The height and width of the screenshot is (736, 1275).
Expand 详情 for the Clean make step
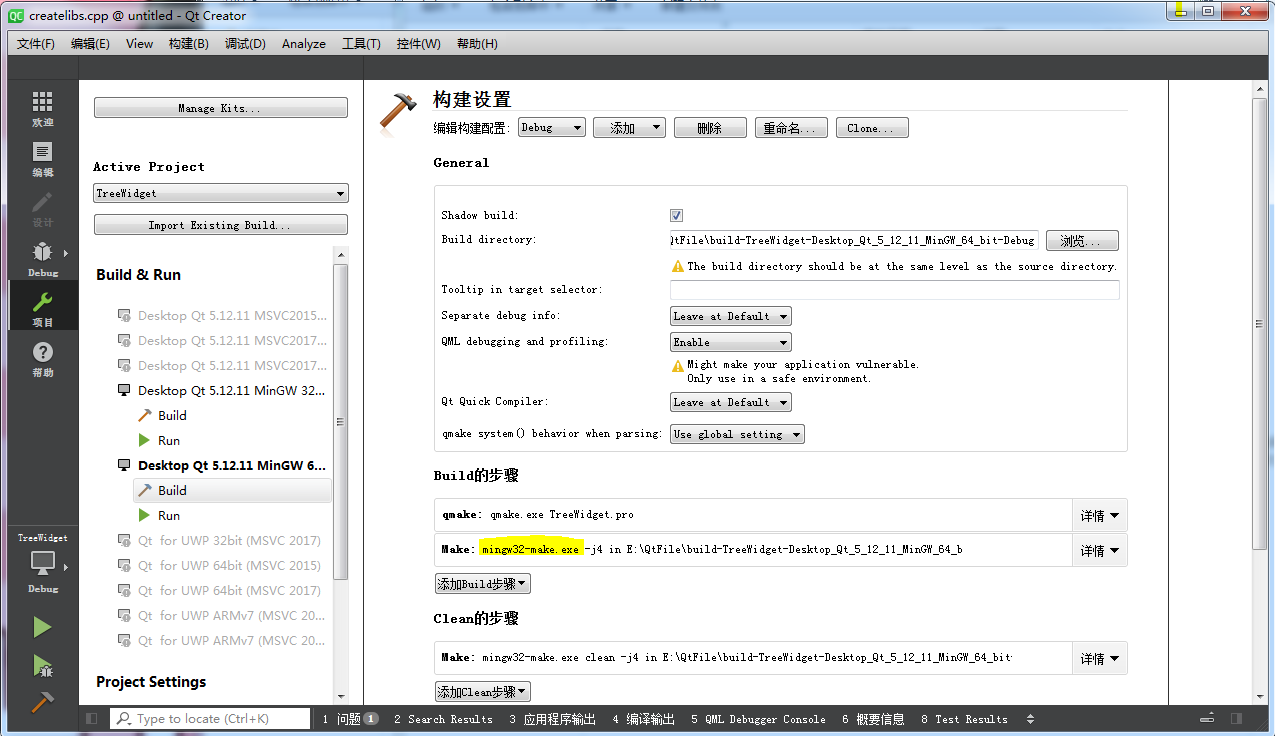tap(1099, 658)
